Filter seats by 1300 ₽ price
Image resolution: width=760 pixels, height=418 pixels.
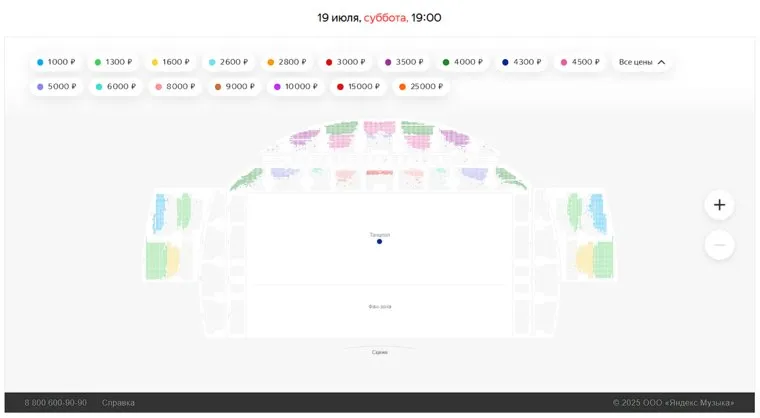[113, 62]
